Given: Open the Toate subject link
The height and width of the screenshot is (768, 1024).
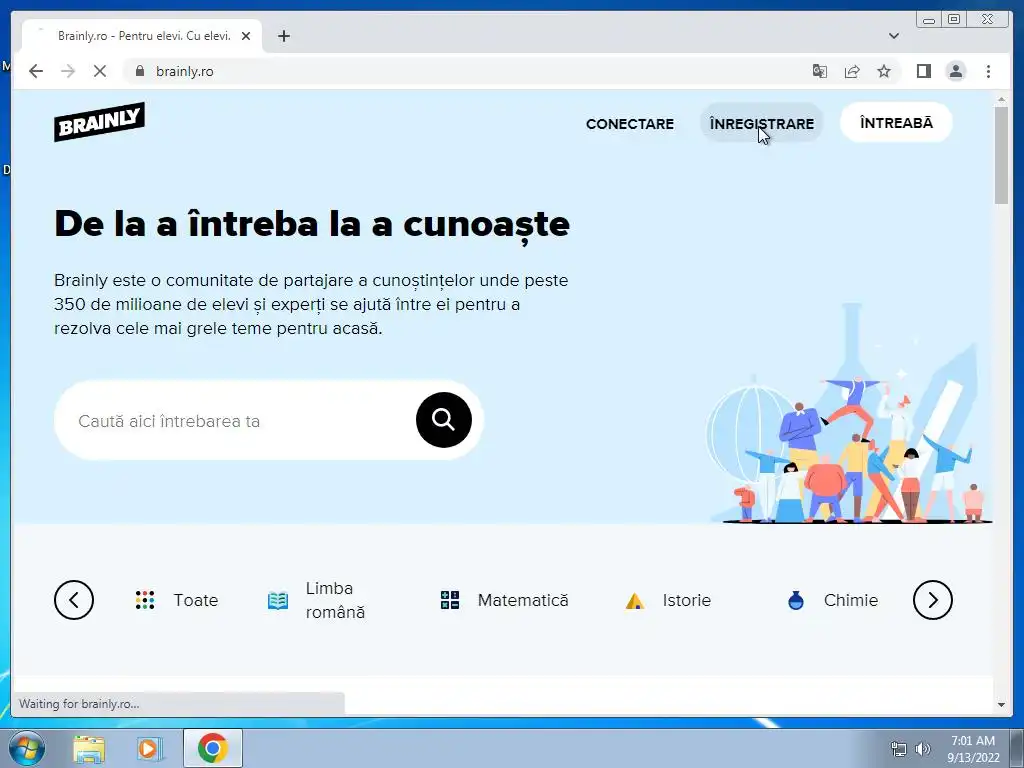Looking at the screenshot, I should click(196, 600).
